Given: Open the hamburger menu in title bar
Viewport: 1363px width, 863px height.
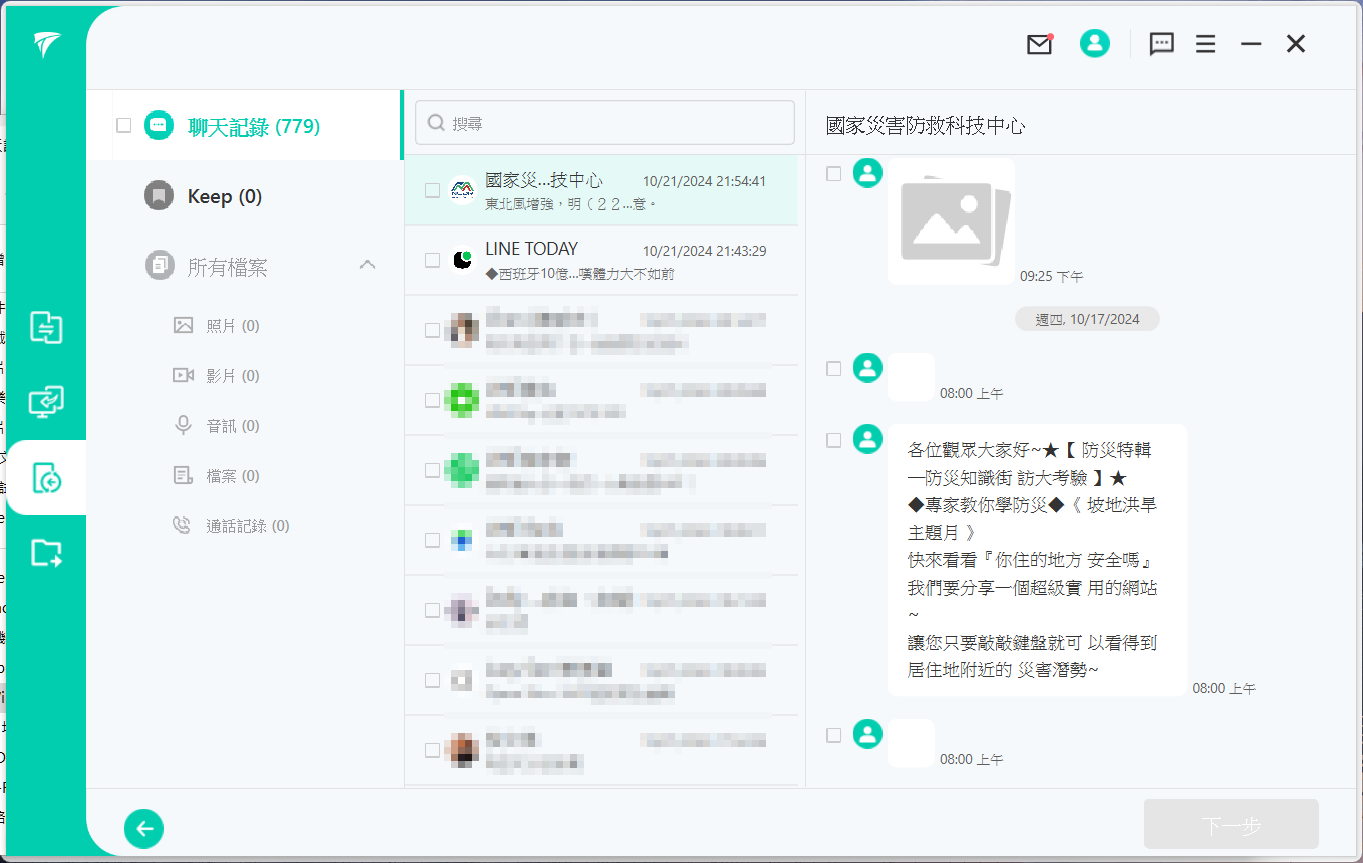Looking at the screenshot, I should (x=1205, y=44).
